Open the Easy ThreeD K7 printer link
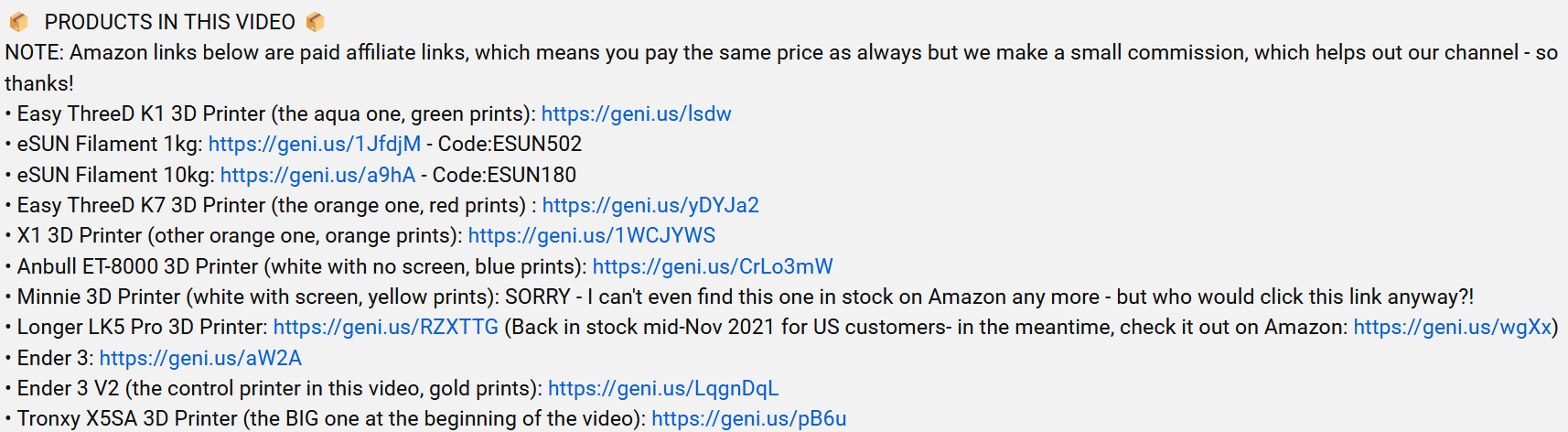 [650, 205]
